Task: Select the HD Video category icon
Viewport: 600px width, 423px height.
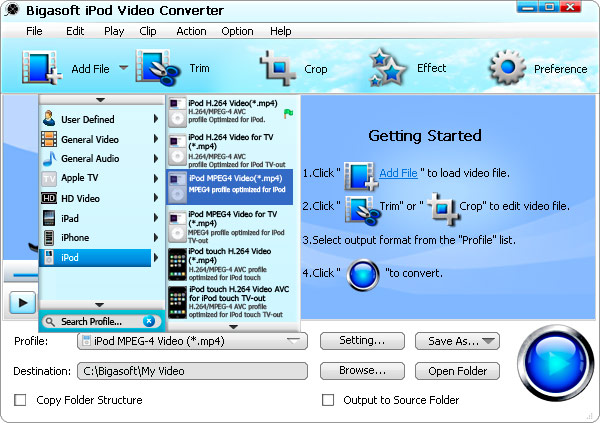Action: tap(49, 198)
